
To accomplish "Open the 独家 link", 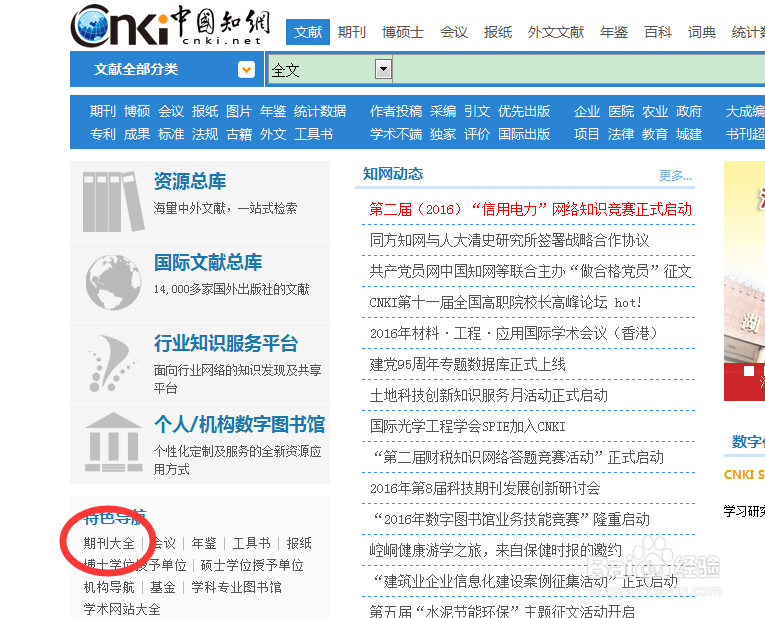I will (x=443, y=134).
